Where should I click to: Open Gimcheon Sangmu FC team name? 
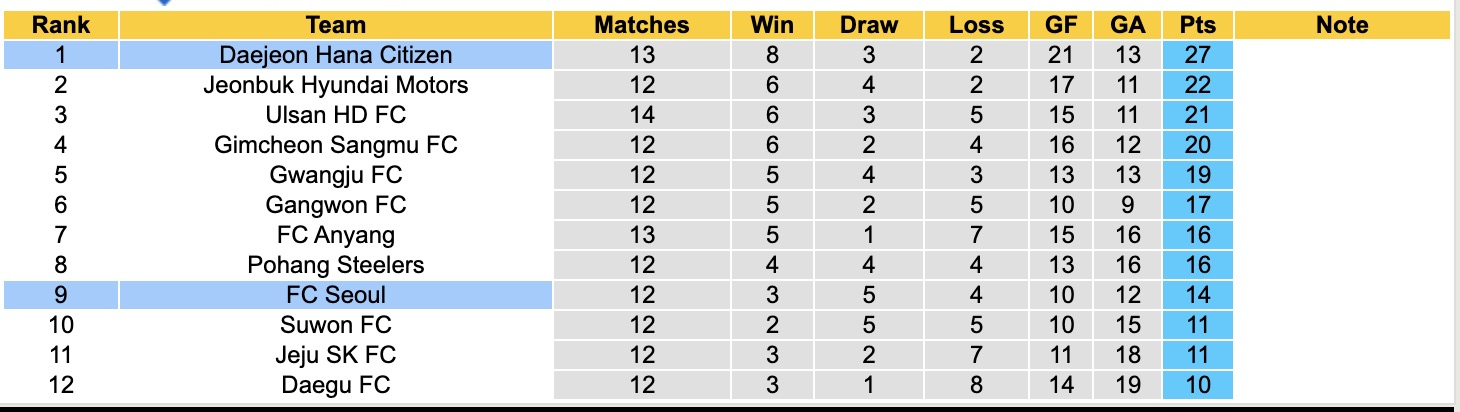tap(336, 145)
